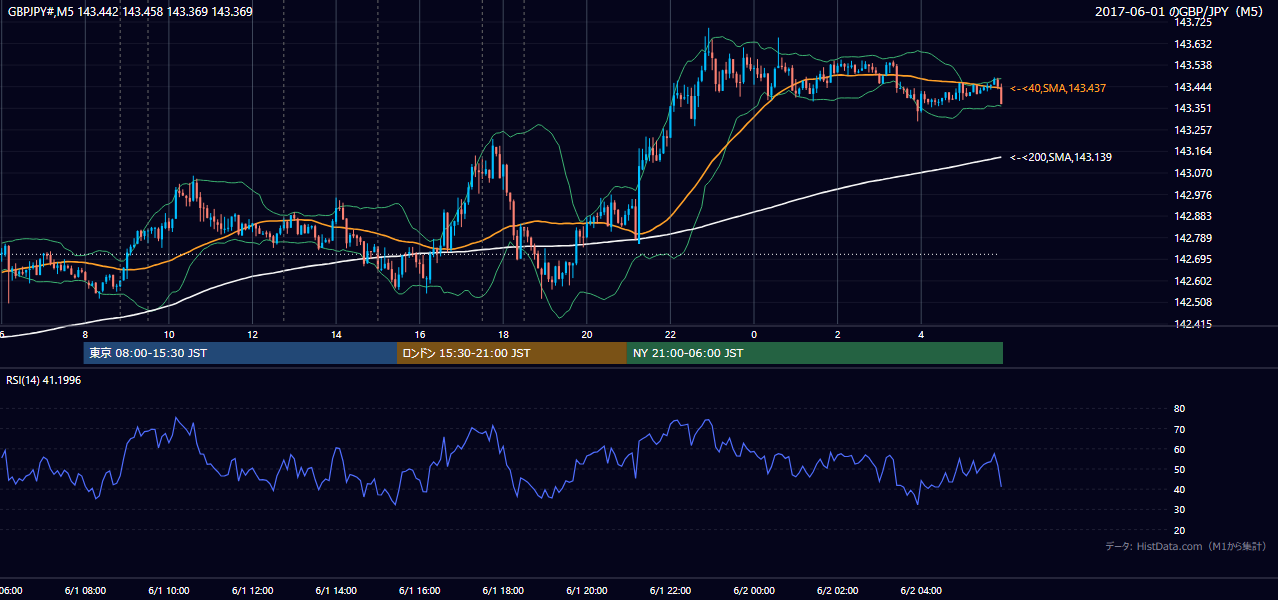Click the RSI scale value 30
1278x600 pixels.
click(1179, 510)
